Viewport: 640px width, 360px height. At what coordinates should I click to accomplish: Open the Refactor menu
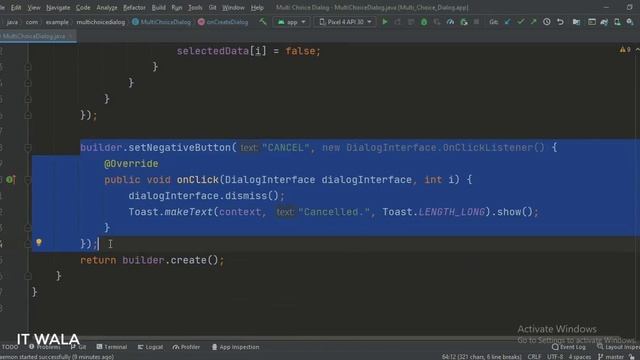click(134, 7)
